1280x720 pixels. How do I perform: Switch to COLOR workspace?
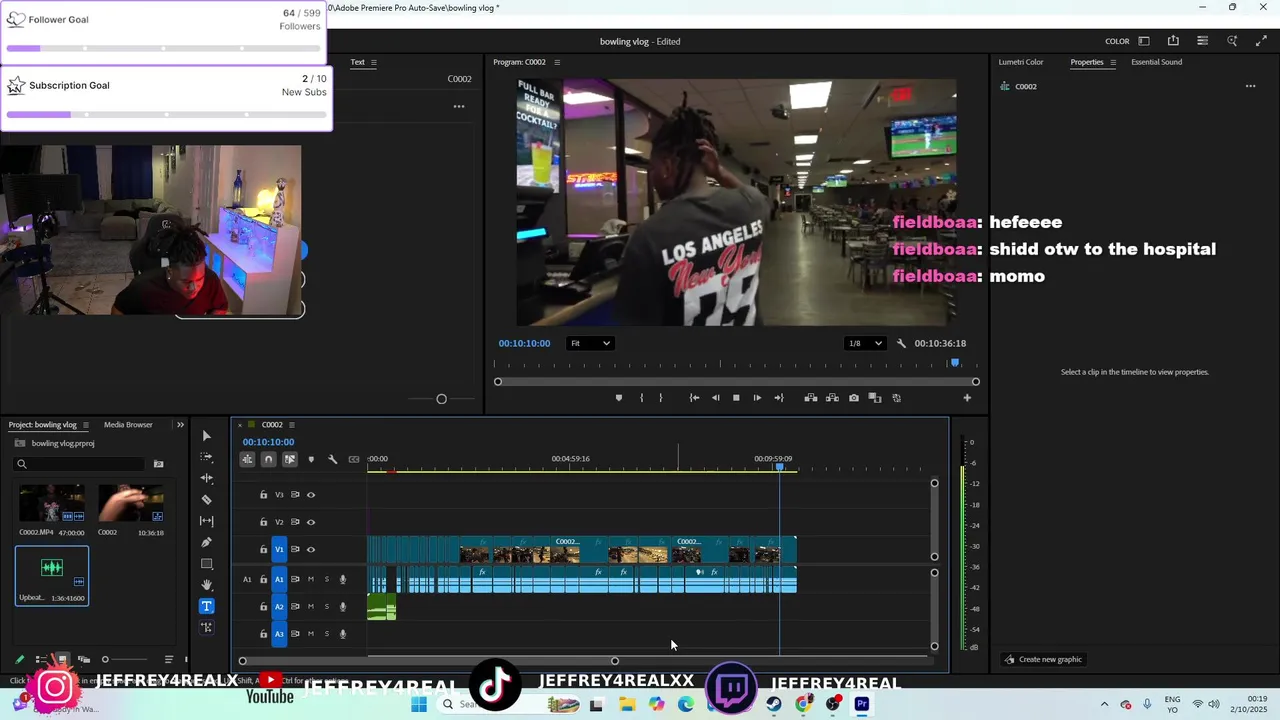coord(1117,41)
